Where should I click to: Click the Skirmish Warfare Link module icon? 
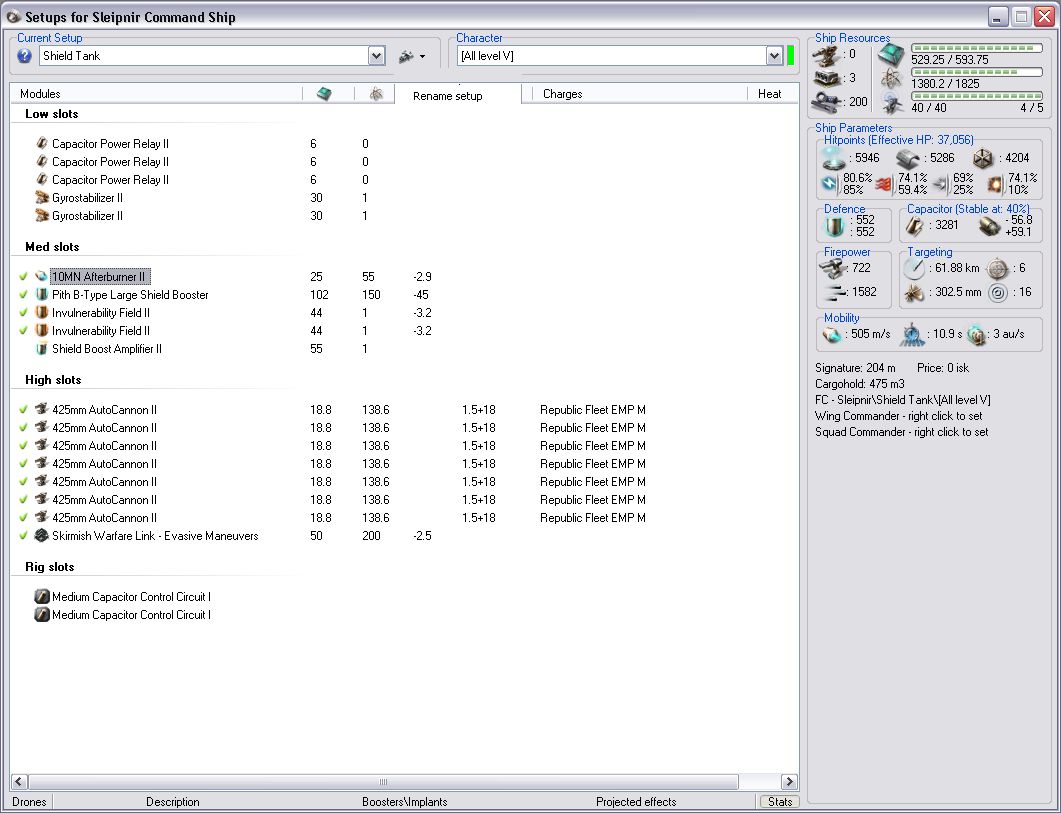pos(41,536)
